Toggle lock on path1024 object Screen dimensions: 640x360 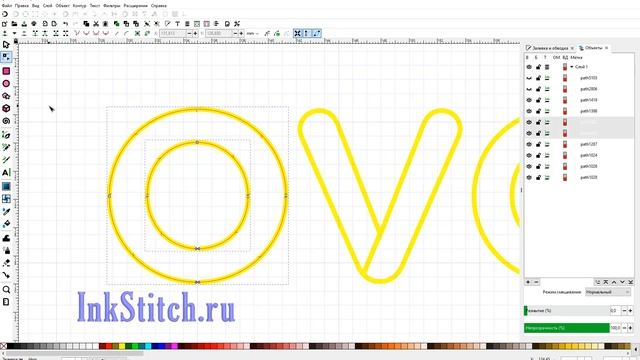(538, 156)
